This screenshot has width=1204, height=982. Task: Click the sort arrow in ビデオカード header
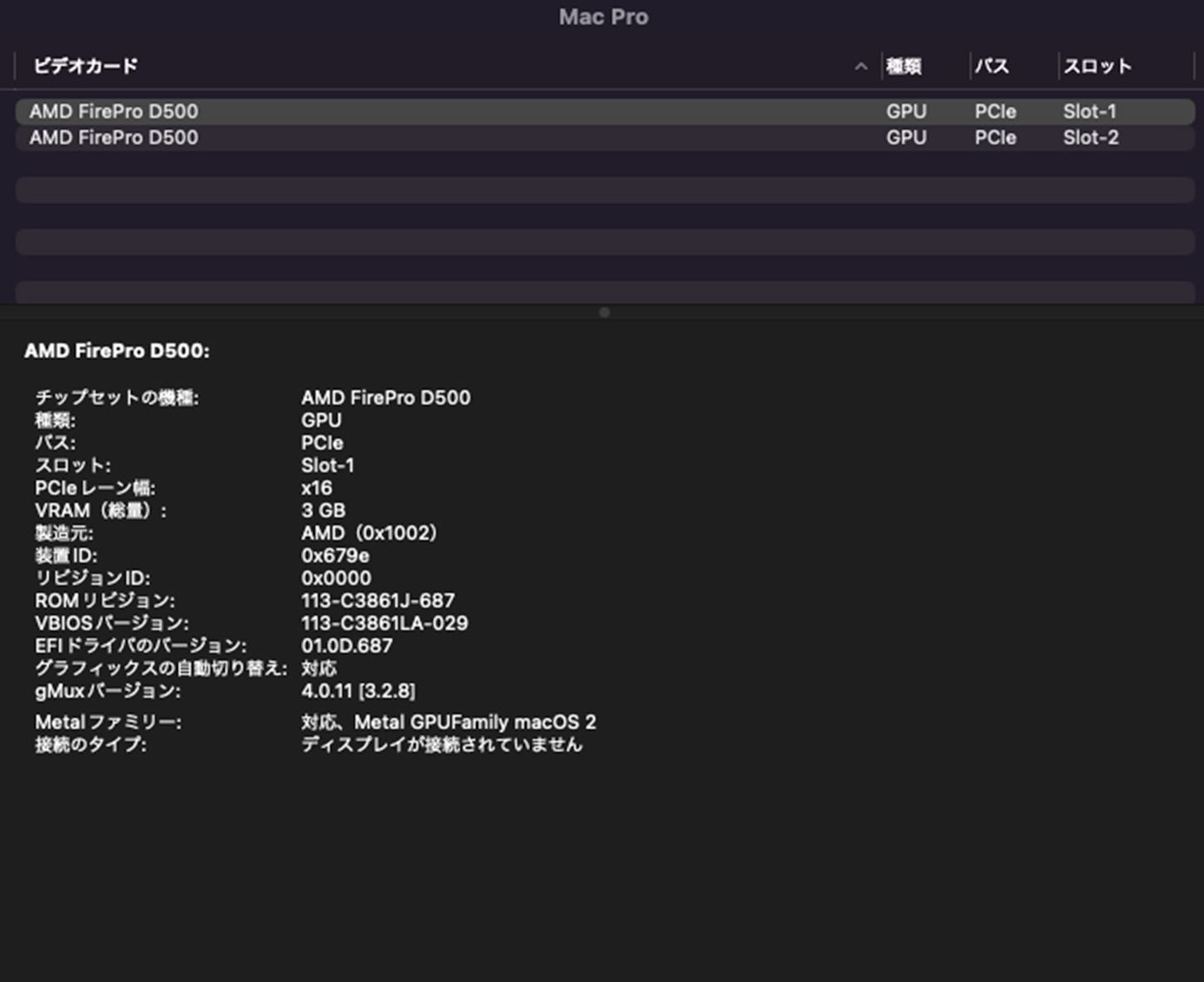point(860,66)
